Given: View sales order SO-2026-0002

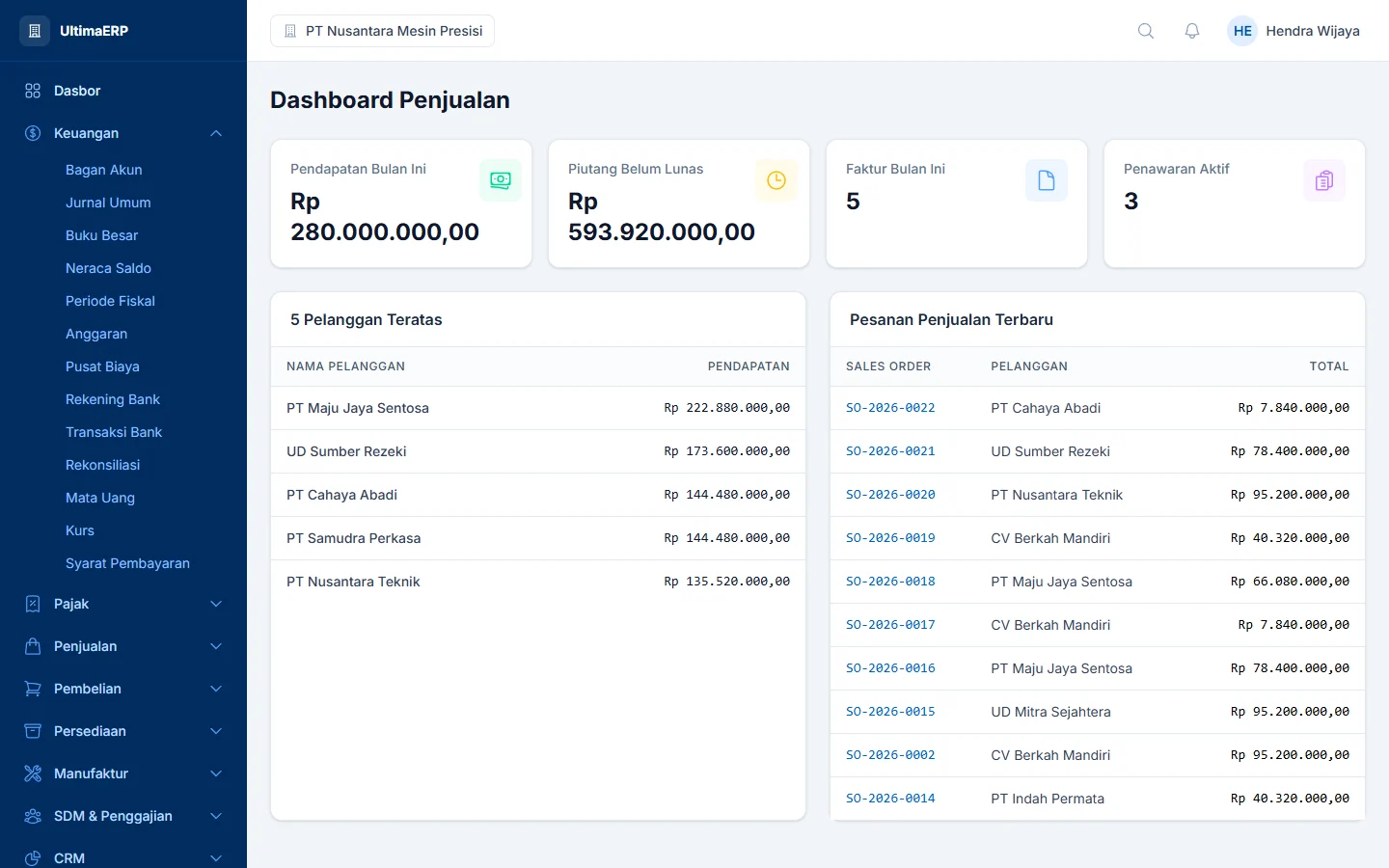Looking at the screenshot, I should point(890,755).
